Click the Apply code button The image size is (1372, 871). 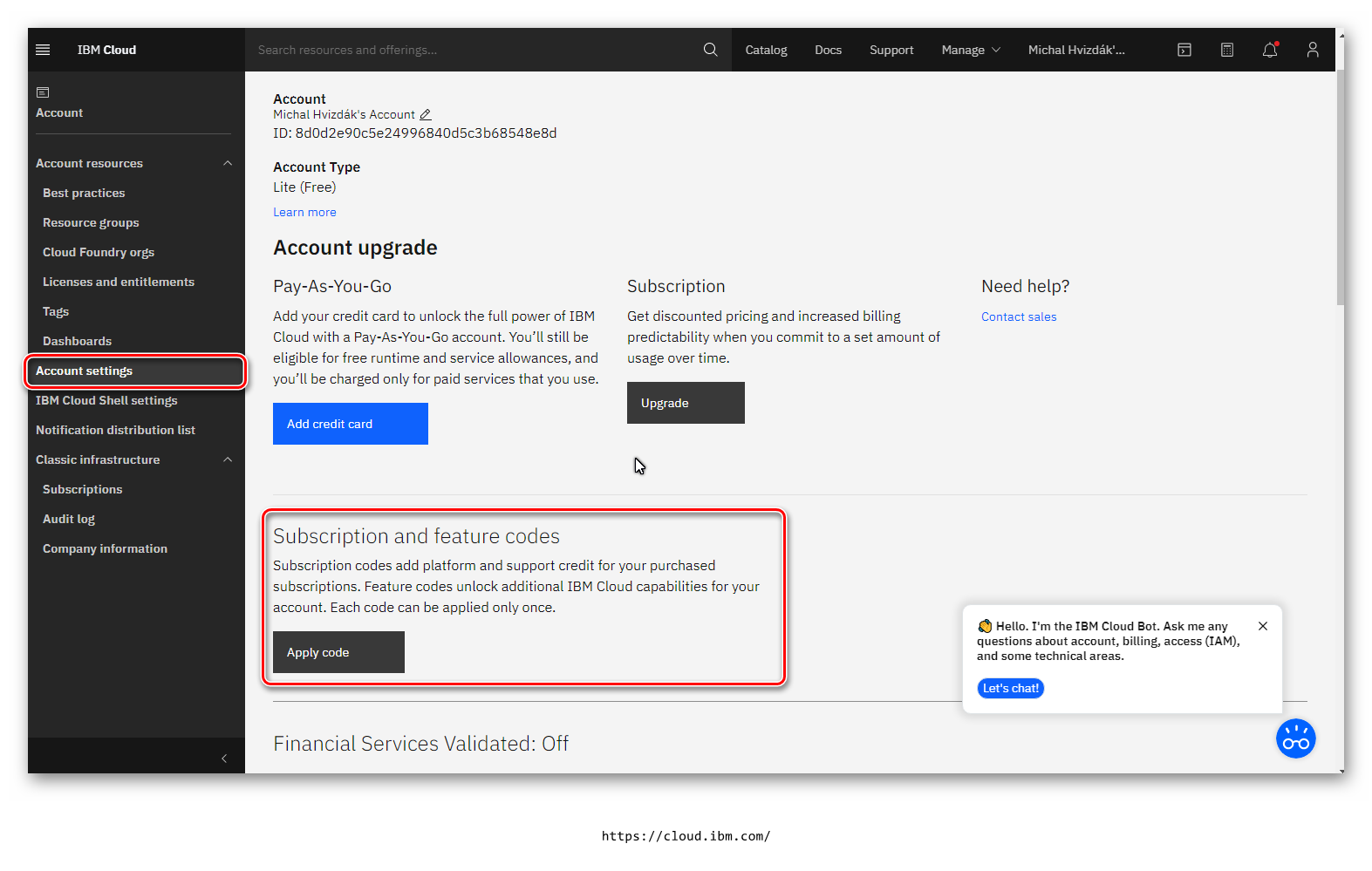338,652
